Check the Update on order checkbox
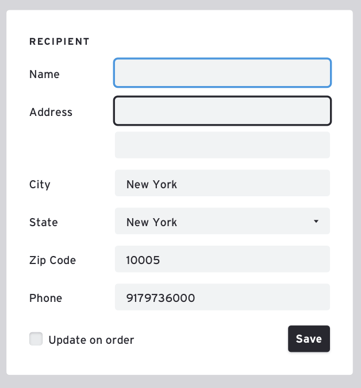The width and height of the screenshot is (361, 388). click(36, 339)
